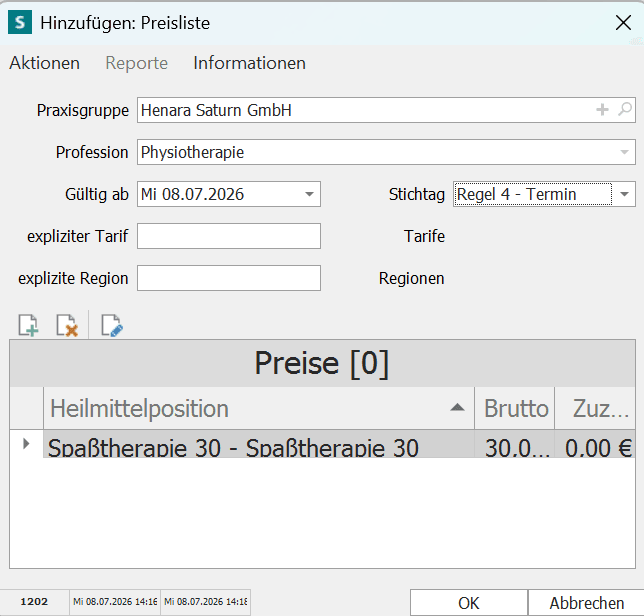The image size is (644, 616).
Task: Open the Reporte menu
Action: pos(136,63)
